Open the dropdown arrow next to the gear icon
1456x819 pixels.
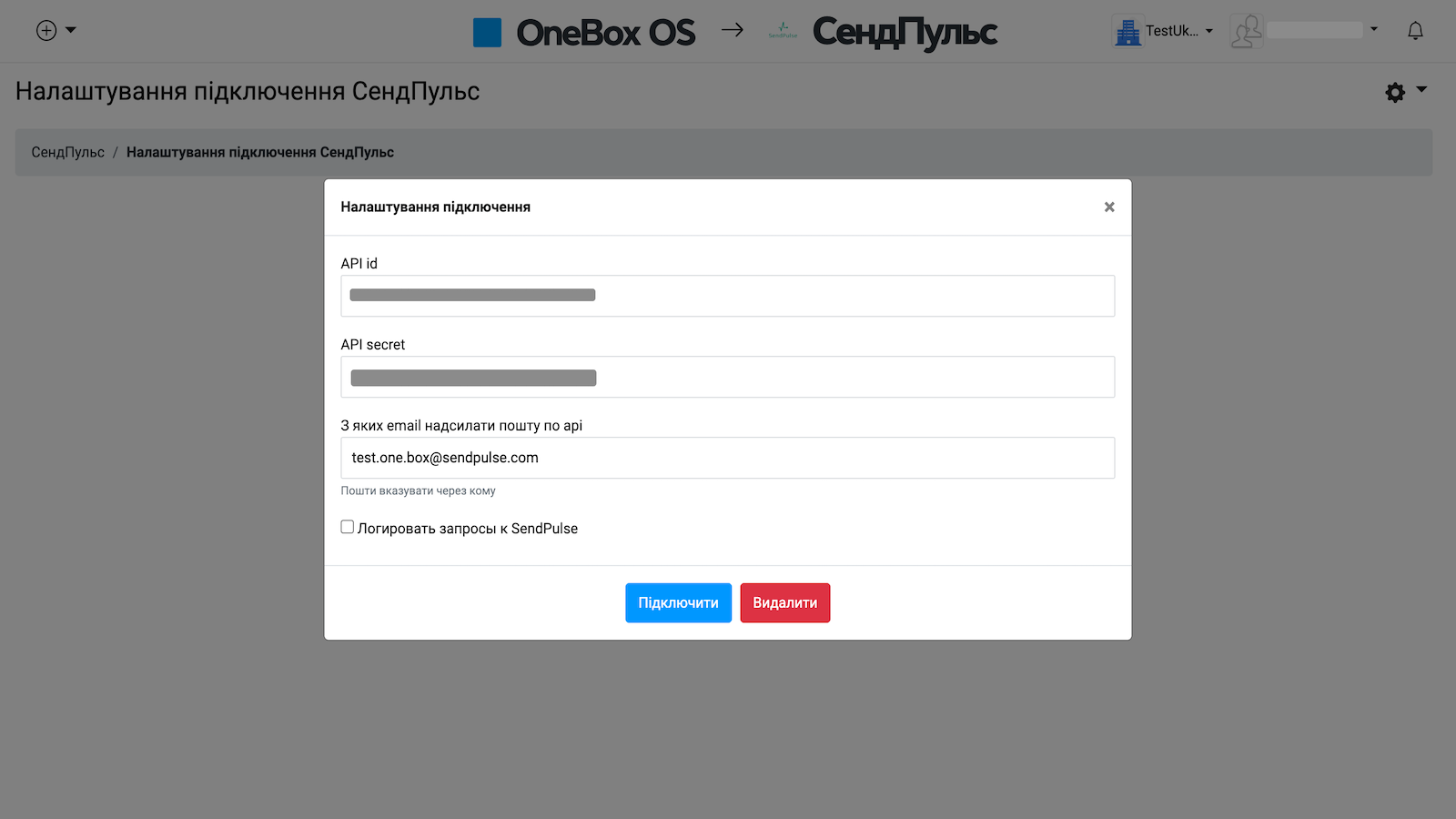point(1420,92)
